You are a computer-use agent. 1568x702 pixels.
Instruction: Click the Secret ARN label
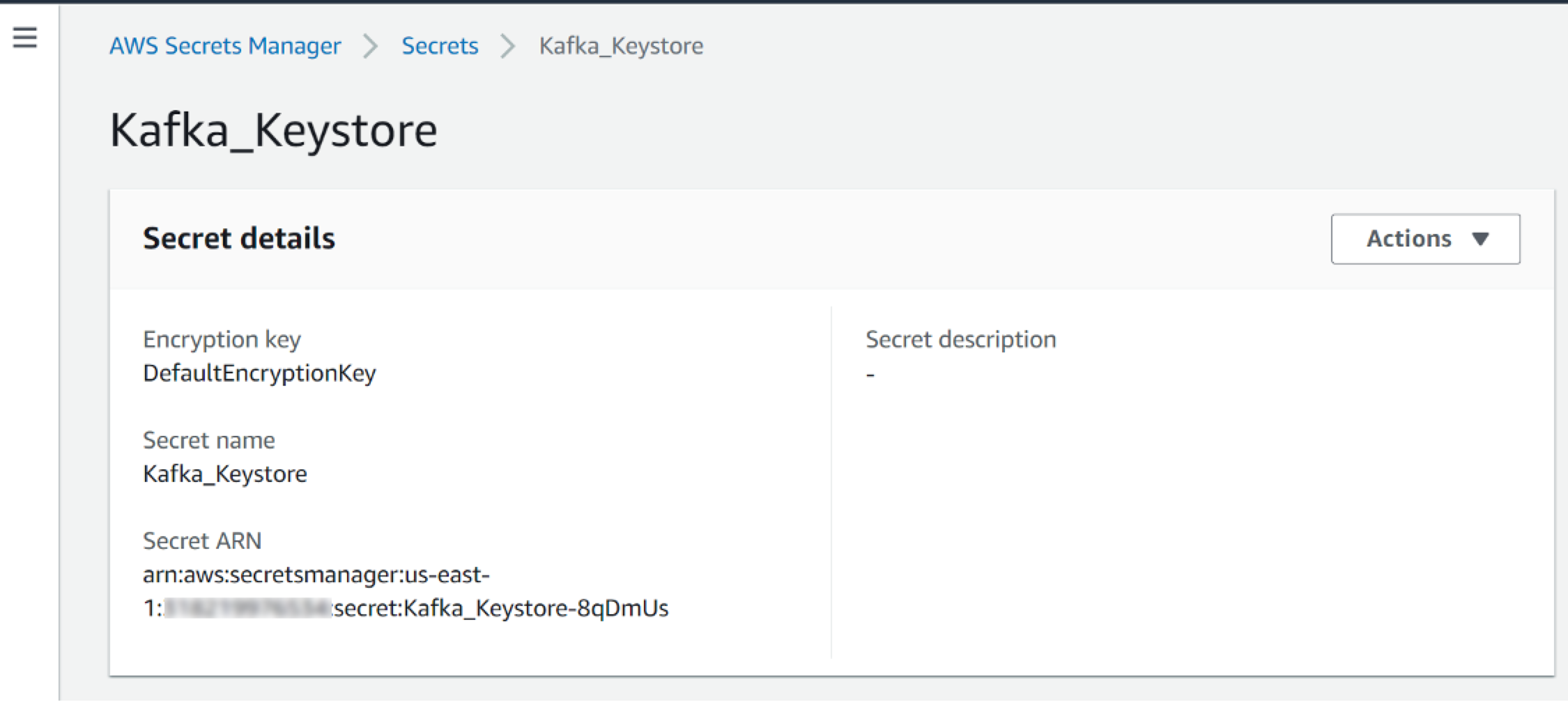tap(202, 541)
